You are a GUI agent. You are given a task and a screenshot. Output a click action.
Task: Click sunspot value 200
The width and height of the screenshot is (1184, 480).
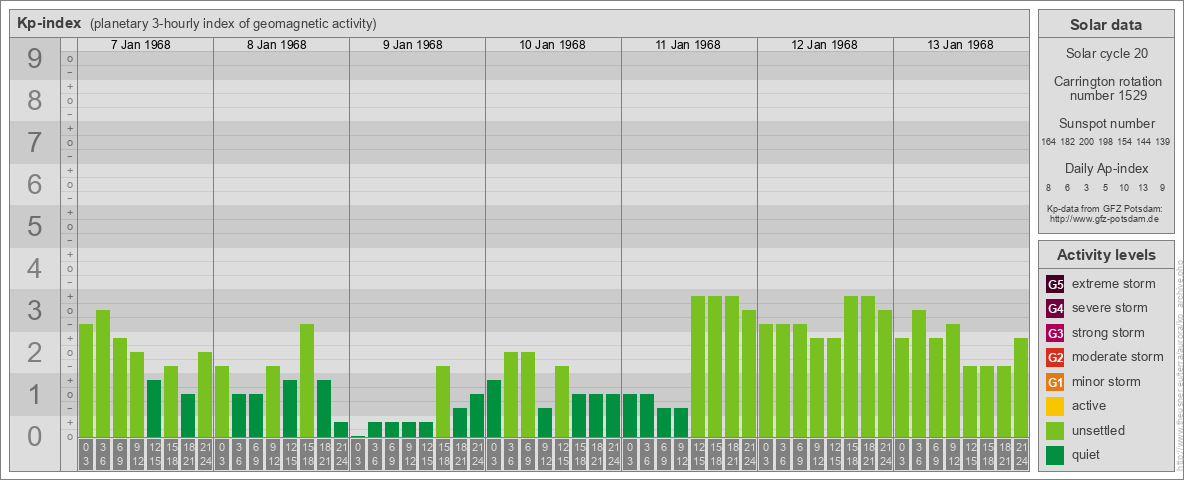pyautogui.click(x=1087, y=142)
